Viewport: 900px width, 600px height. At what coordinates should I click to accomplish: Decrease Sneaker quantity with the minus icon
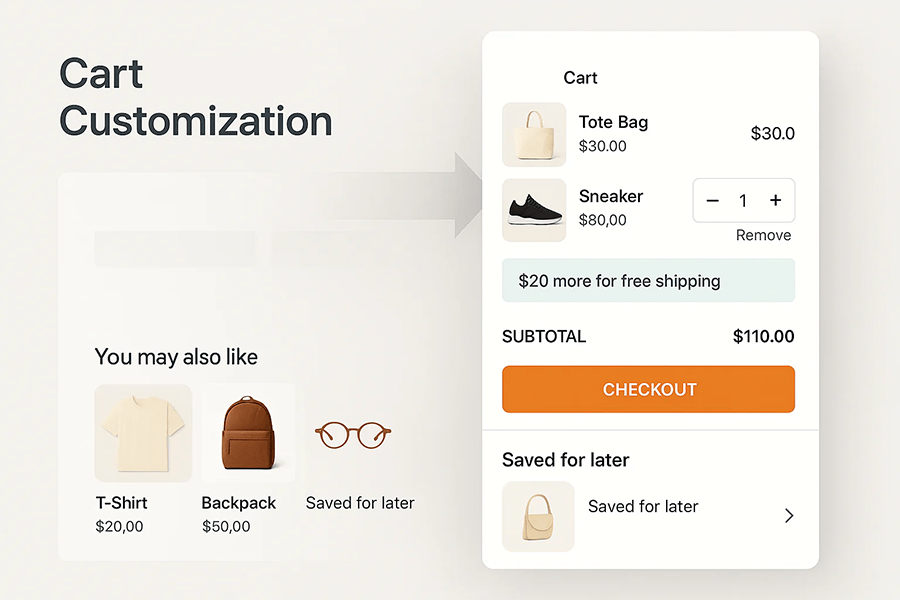pyautogui.click(x=712, y=200)
